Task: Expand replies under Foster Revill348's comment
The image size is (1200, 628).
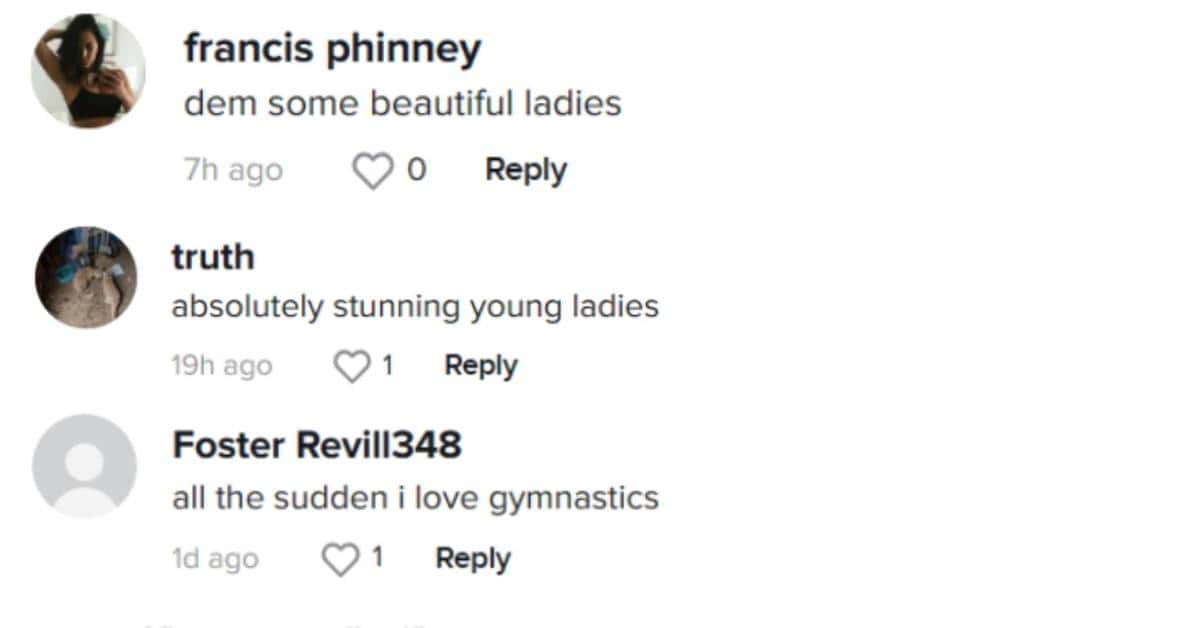Action: [x=472, y=557]
